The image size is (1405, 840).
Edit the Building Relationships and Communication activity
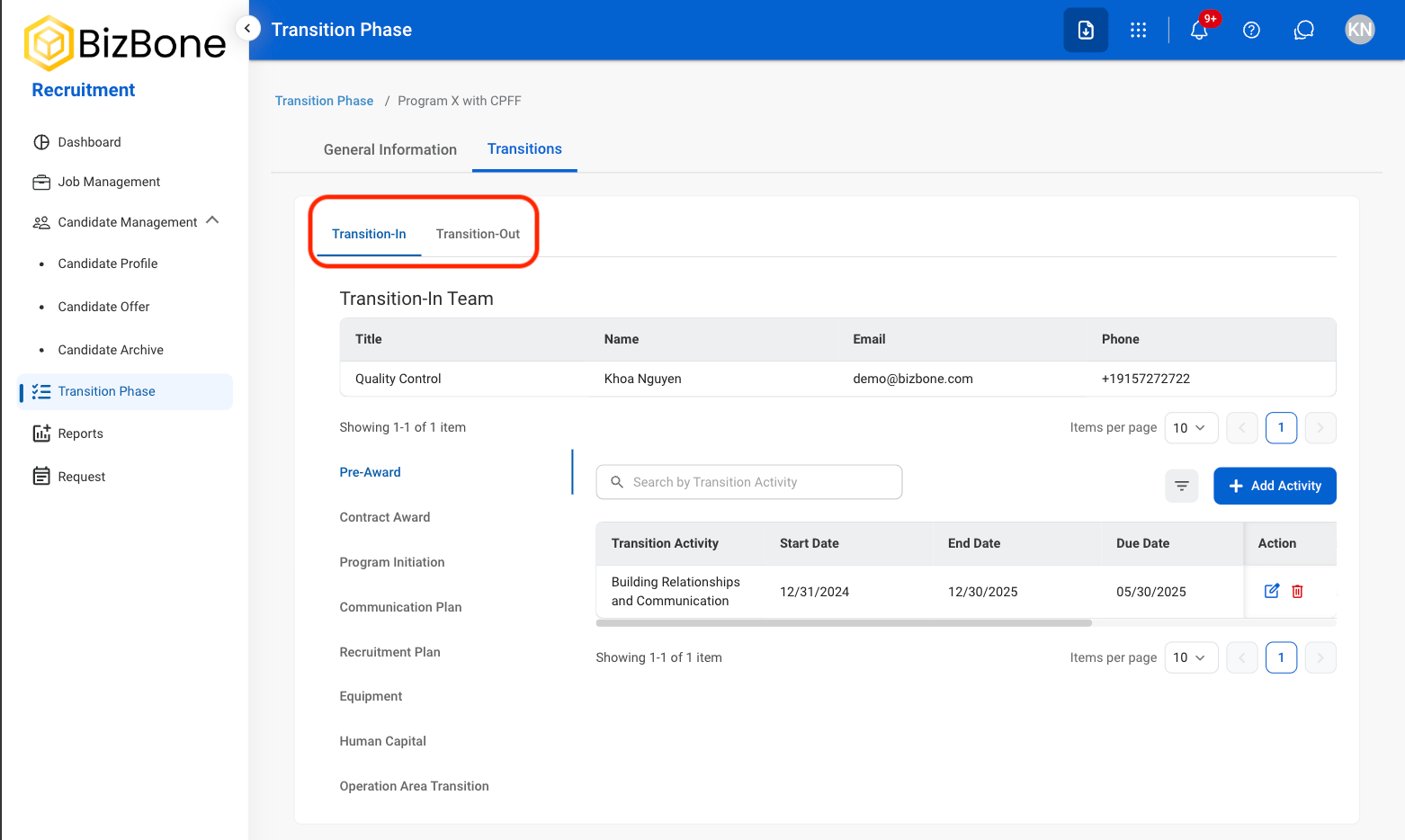[x=1272, y=591]
